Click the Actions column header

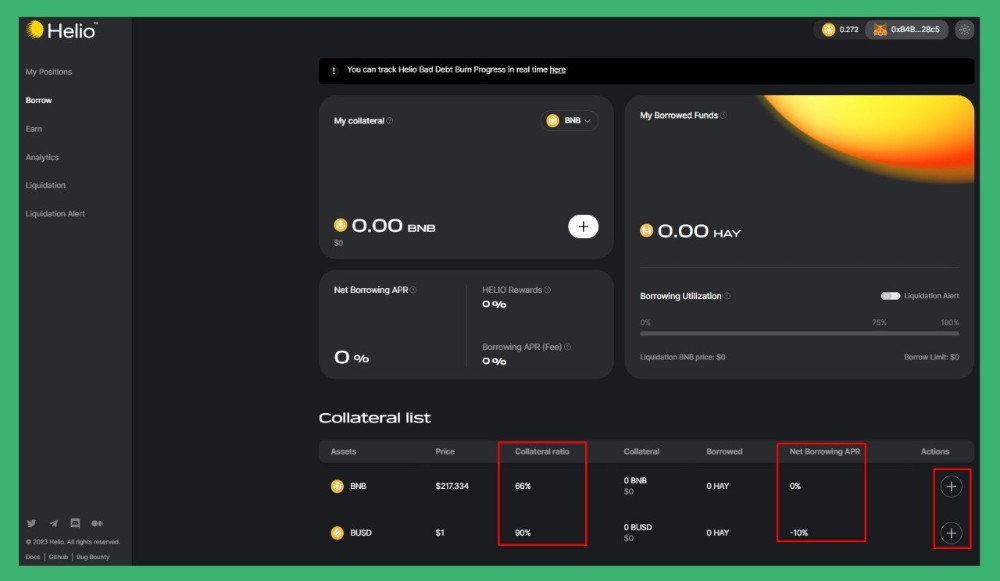point(935,452)
